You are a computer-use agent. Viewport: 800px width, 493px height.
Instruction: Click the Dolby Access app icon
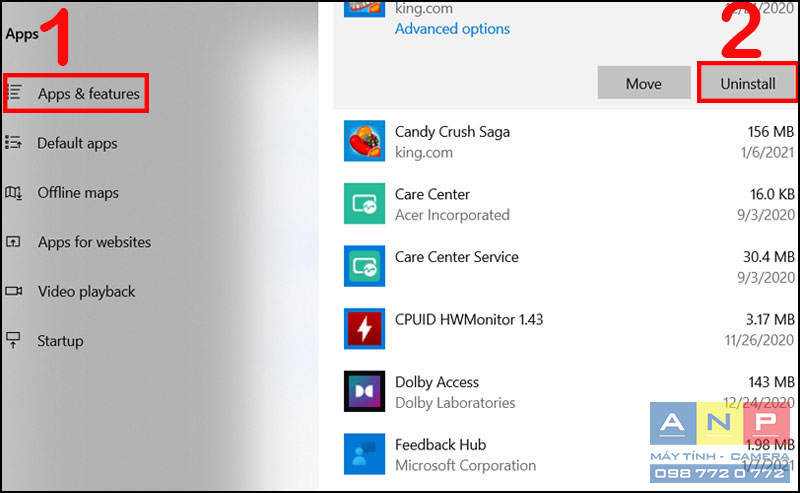[364, 391]
